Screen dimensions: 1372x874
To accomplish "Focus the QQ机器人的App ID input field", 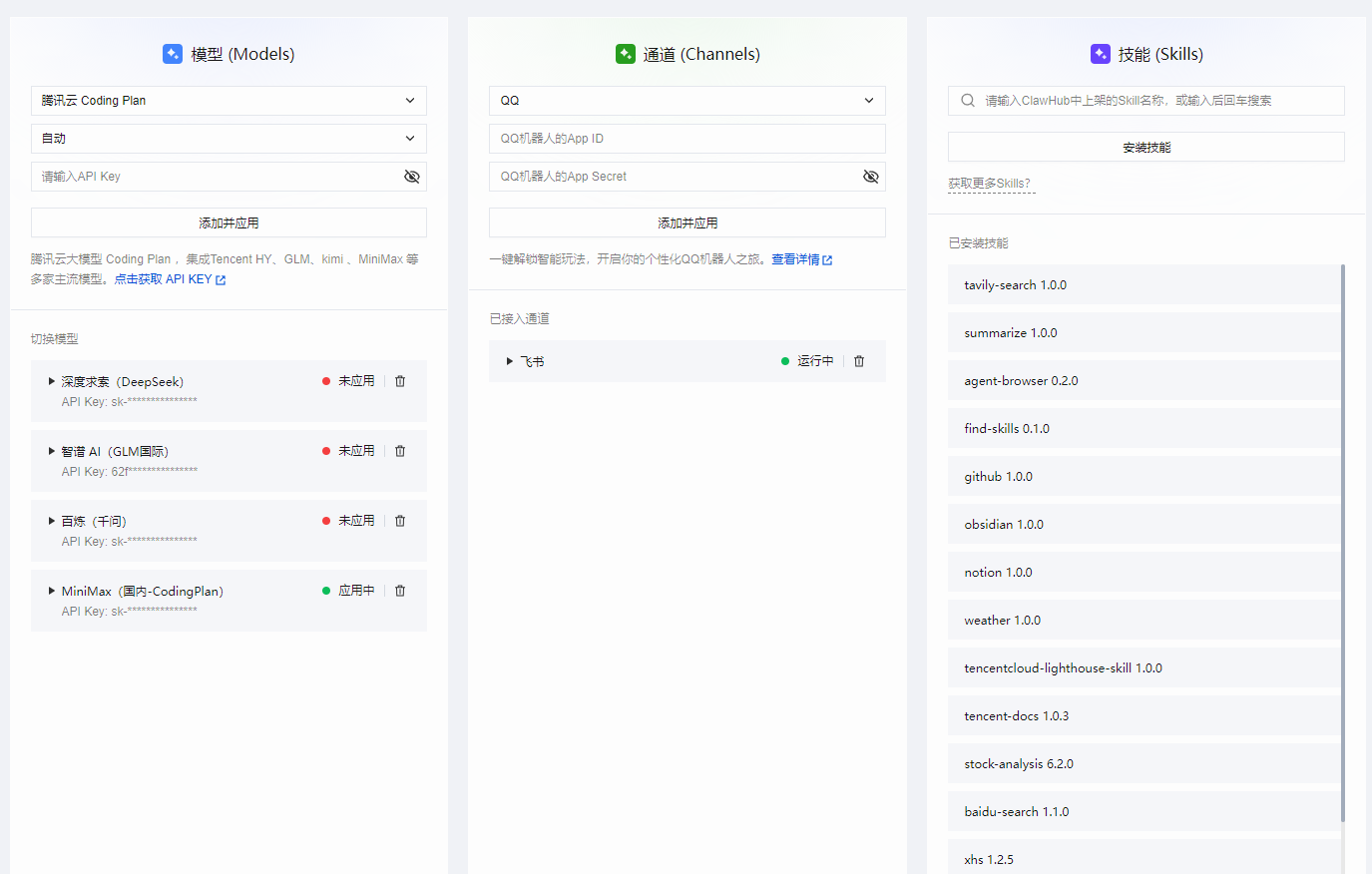I will click(686, 139).
